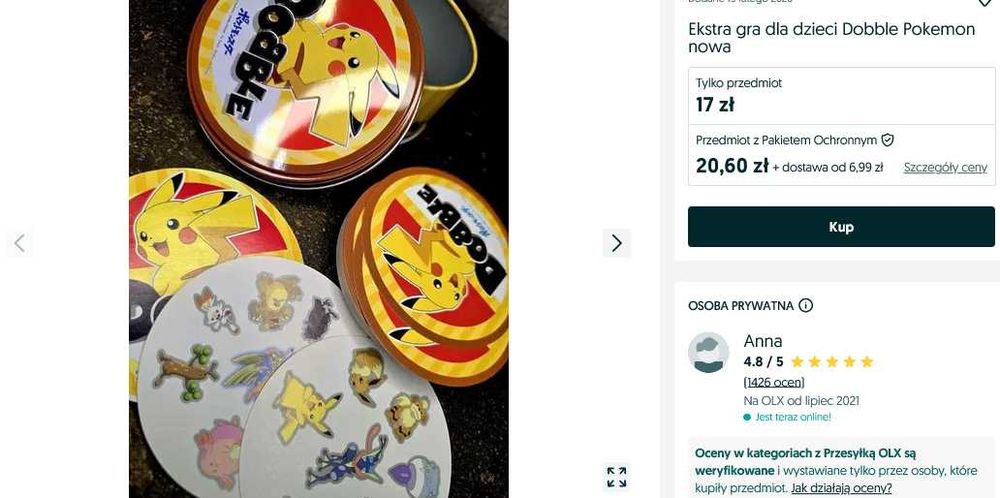Click the five-star rating icons
The height and width of the screenshot is (498, 1000).
click(832, 362)
